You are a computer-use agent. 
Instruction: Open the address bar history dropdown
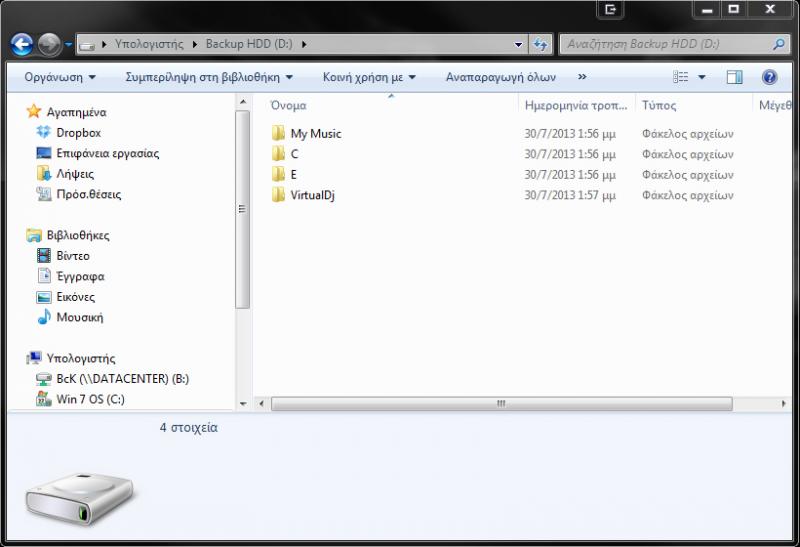pyautogui.click(x=518, y=44)
